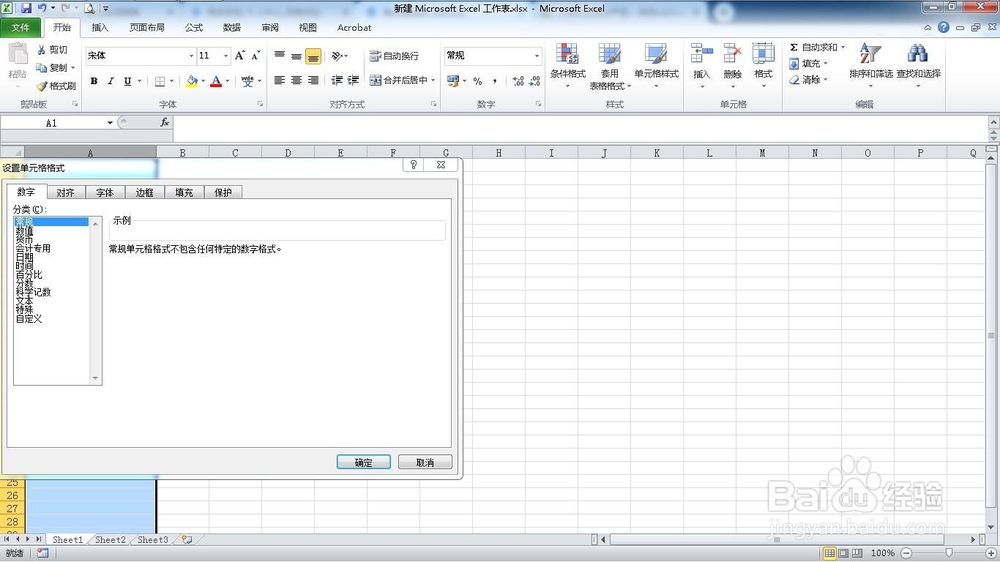
Task: Click the insert function fx button
Action: (165, 122)
